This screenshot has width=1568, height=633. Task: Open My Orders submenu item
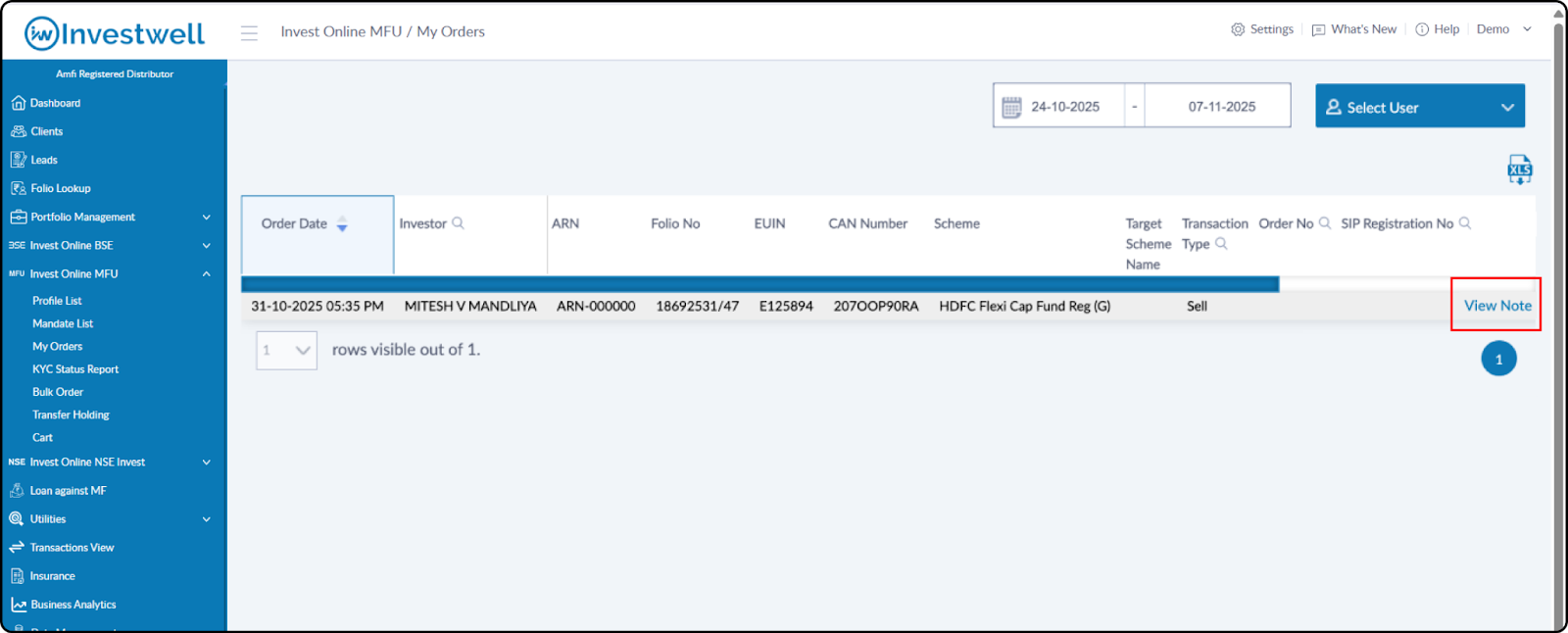pyautogui.click(x=57, y=346)
